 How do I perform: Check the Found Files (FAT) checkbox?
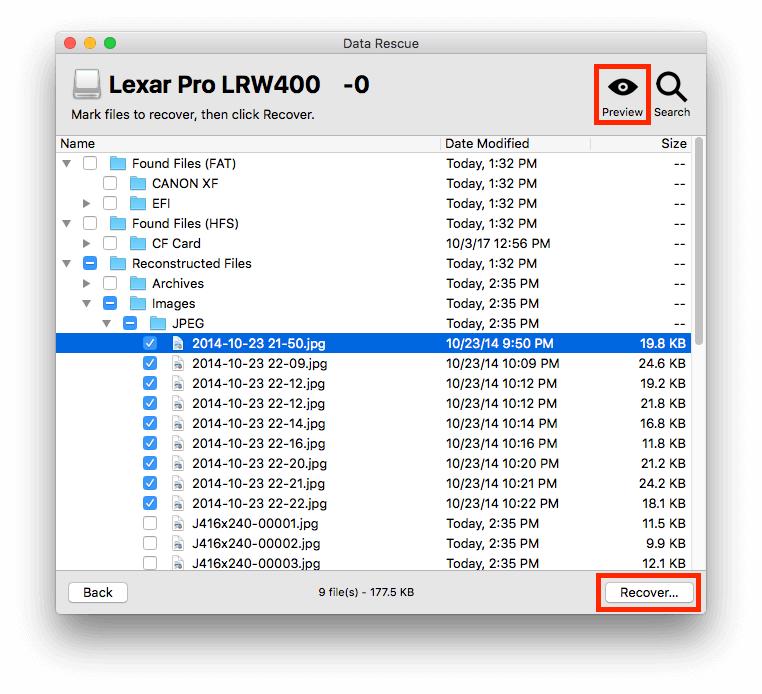tap(90, 163)
